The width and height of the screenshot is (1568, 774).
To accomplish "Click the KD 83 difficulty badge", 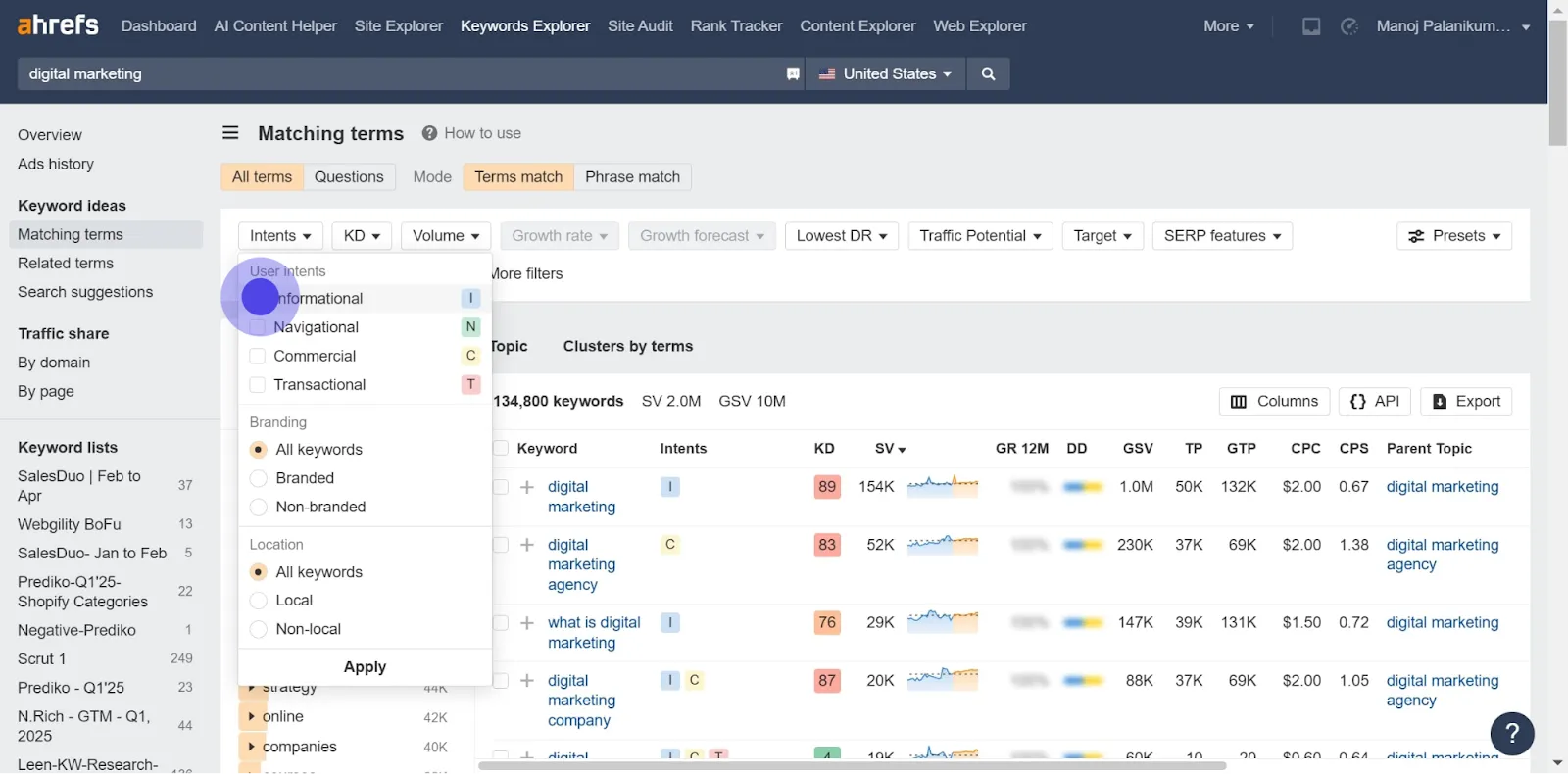I will point(827,545).
